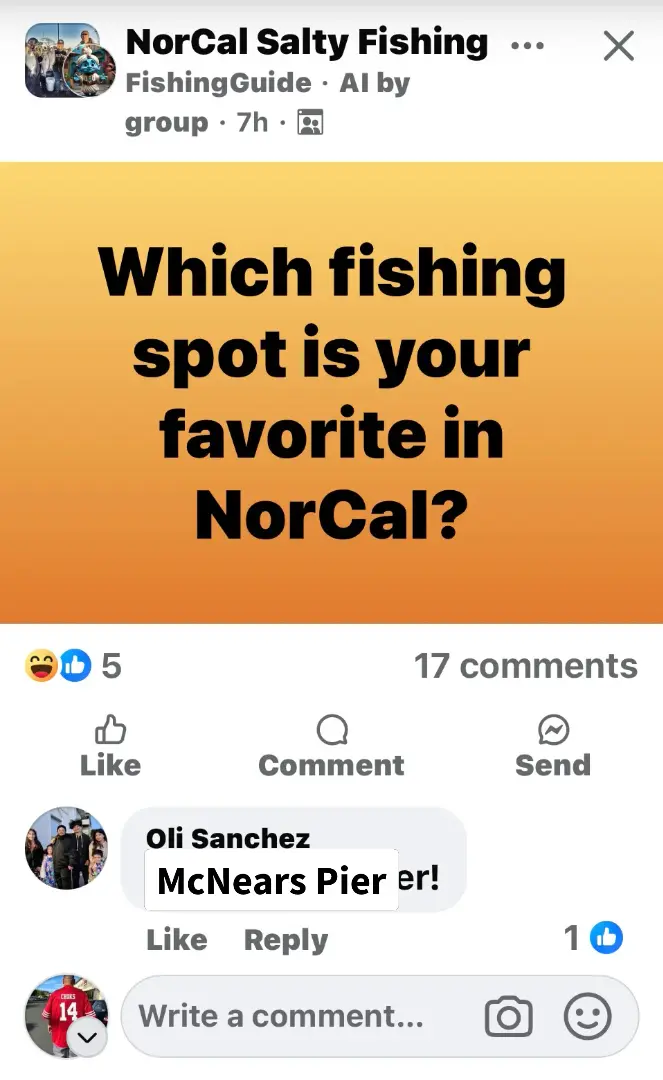Open camera icon in comment box
Viewport: 663px width, 1080px height.
tap(508, 1017)
